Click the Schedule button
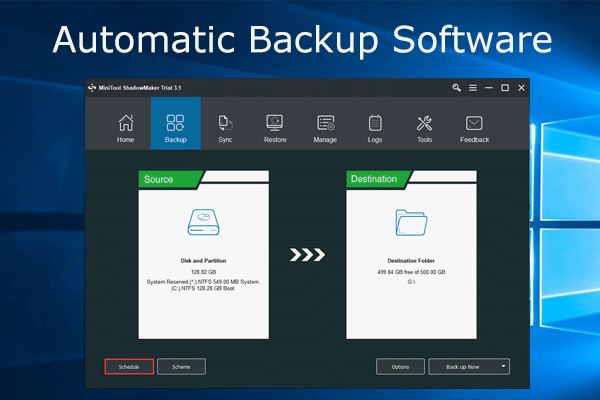Viewport: 600px width, 400px height. click(x=129, y=367)
